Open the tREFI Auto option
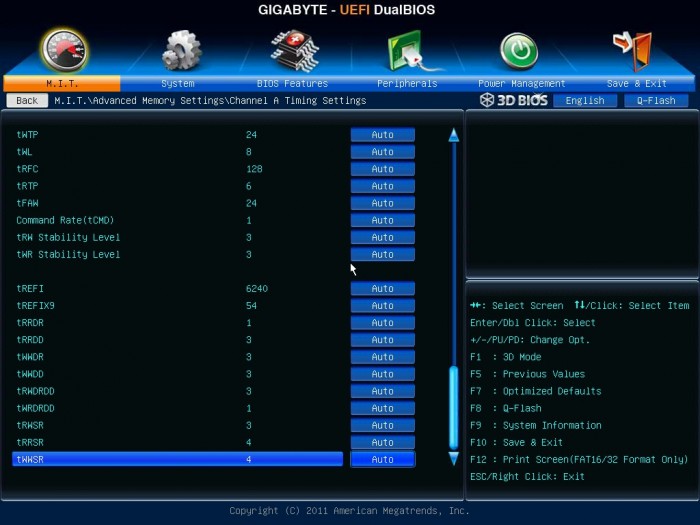 (383, 289)
